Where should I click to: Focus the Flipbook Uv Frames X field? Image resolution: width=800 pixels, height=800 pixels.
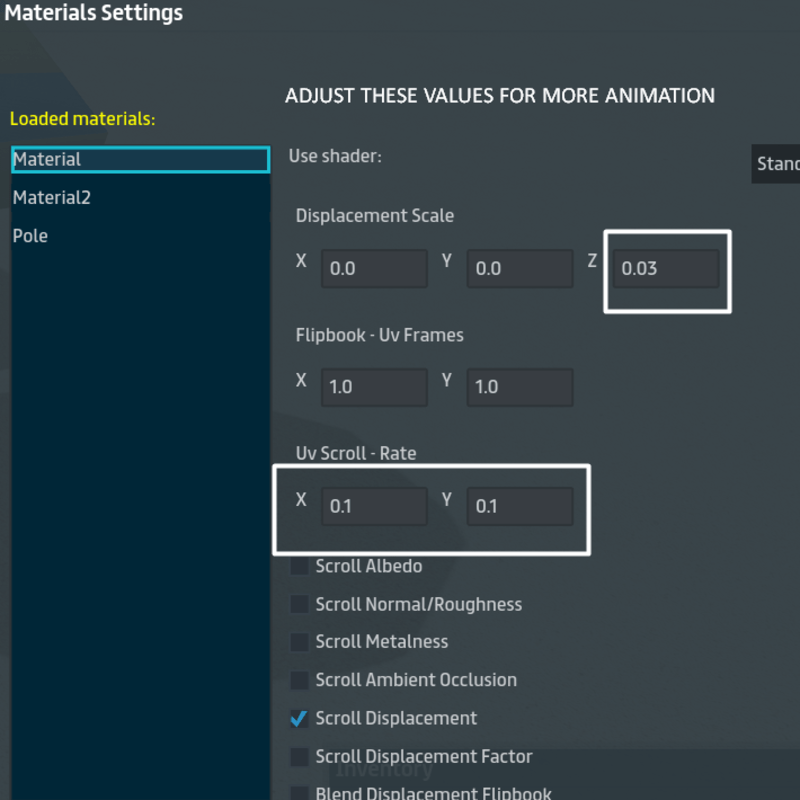[x=374, y=387]
